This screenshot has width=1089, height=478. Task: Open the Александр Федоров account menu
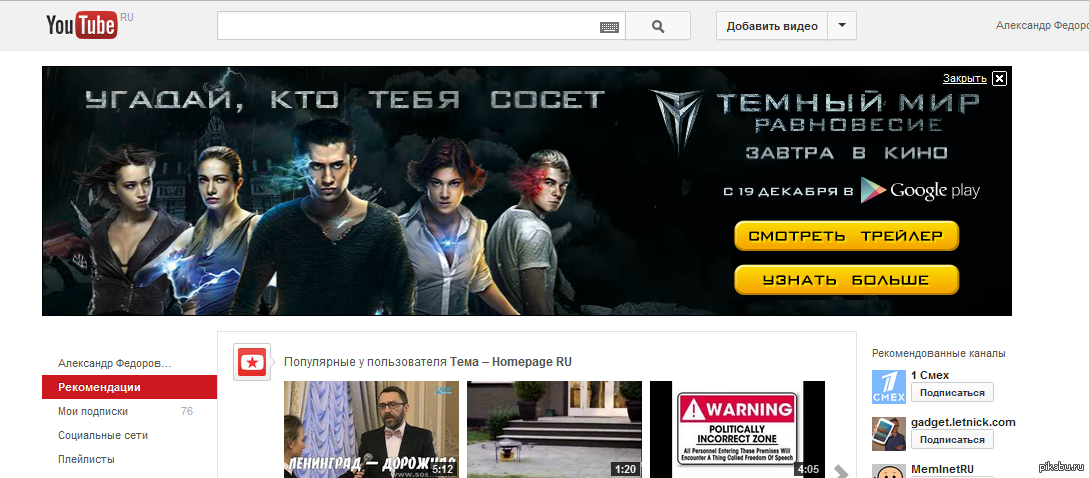pyautogui.click(x=1041, y=26)
